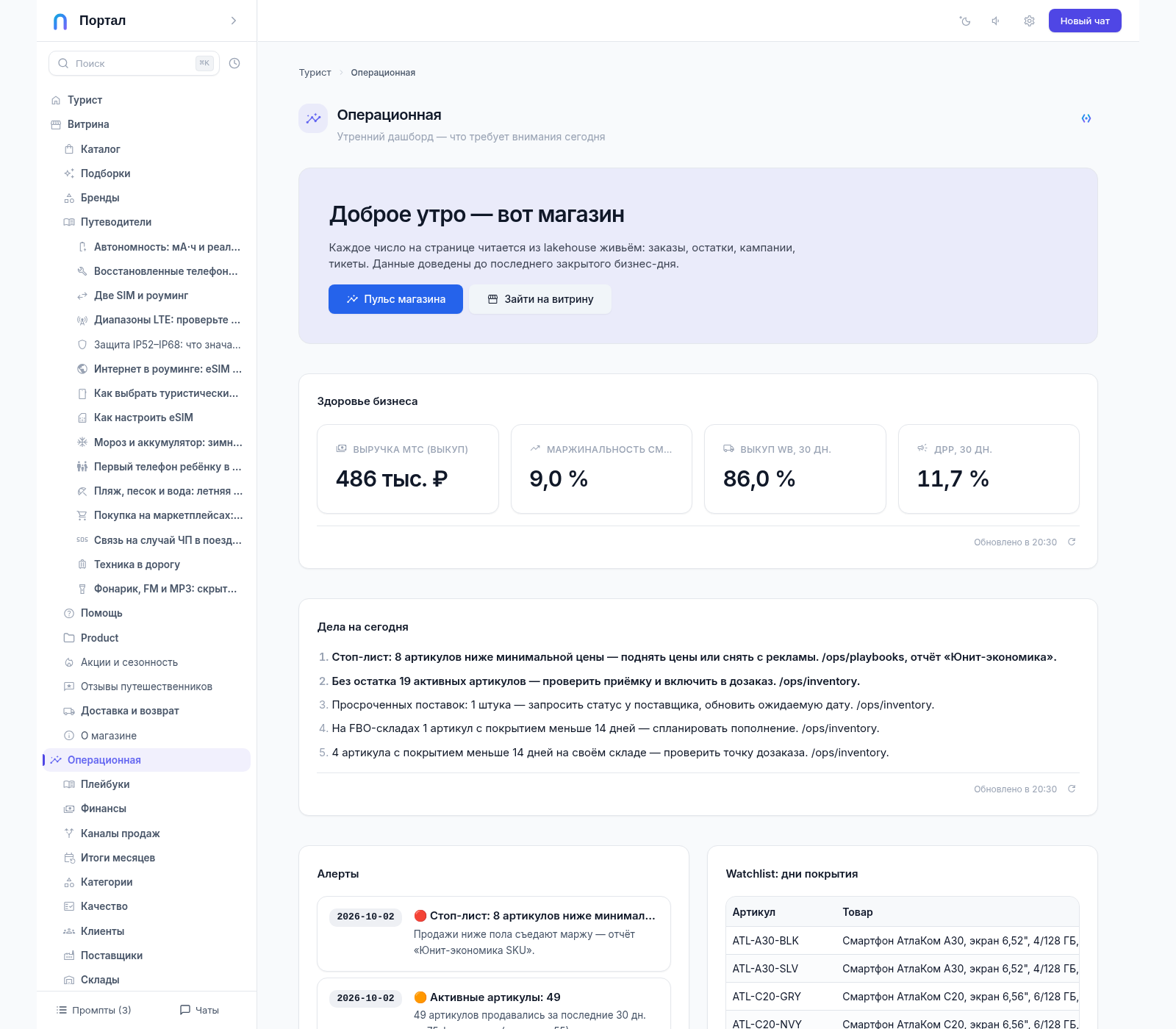Open the Чаты tab at bottom
The height and width of the screenshot is (1029, 1176).
(x=200, y=1010)
